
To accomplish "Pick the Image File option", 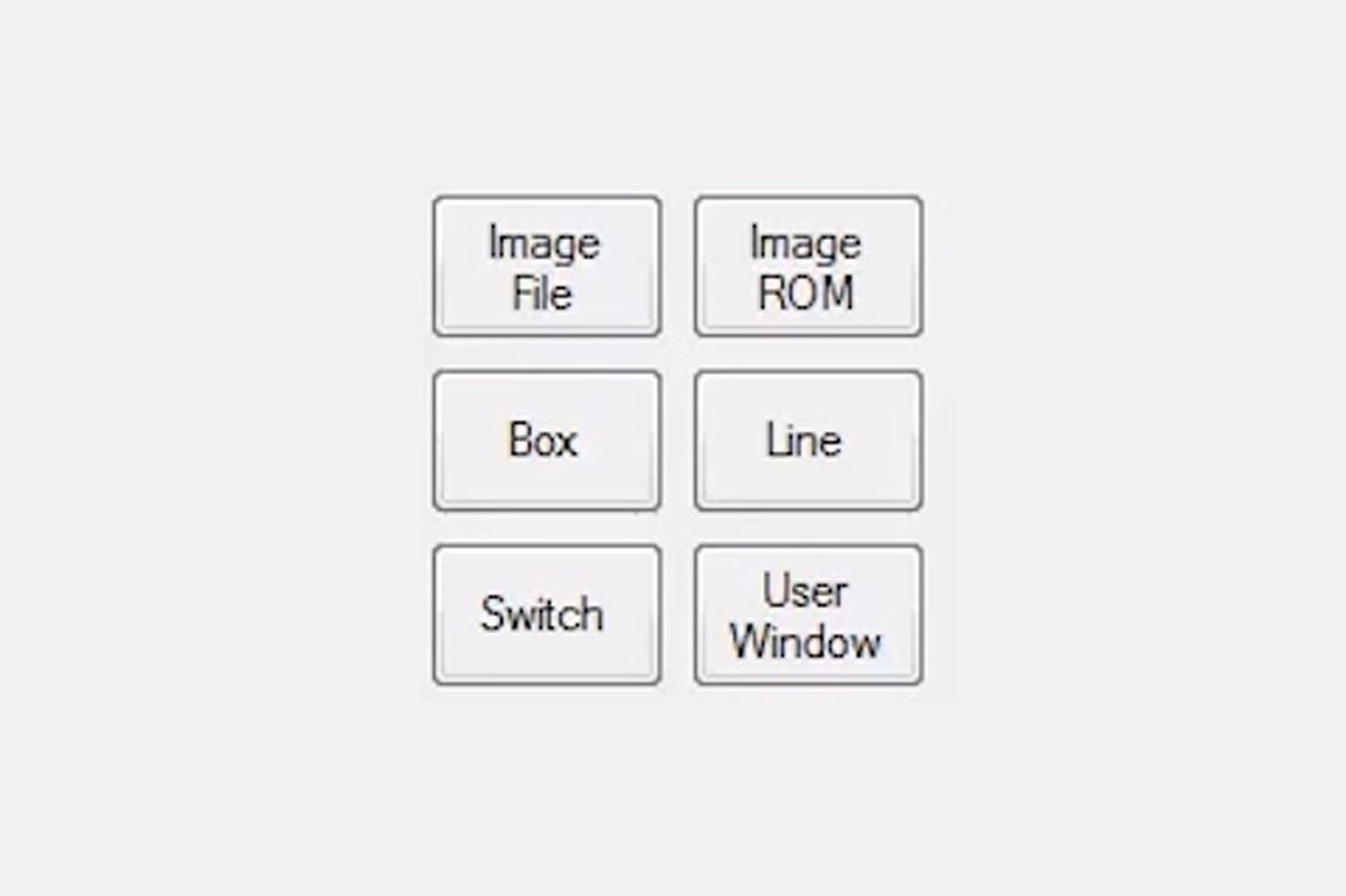I will pyautogui.click(x=546, y=266).
